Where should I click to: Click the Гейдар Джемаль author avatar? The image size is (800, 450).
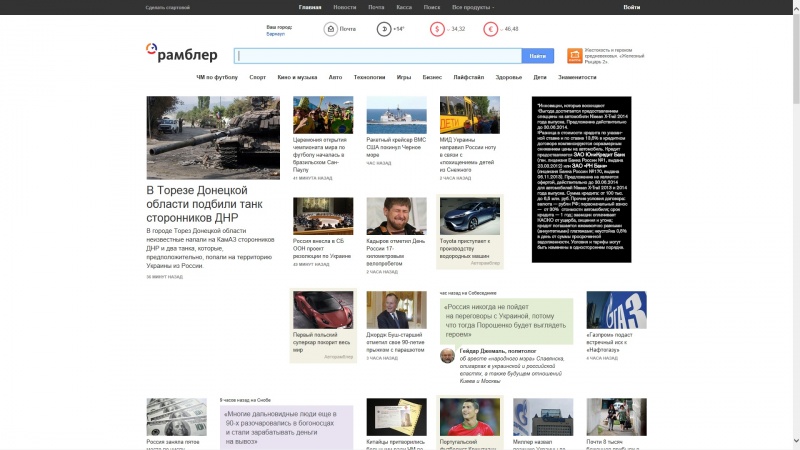click(447, 355)
